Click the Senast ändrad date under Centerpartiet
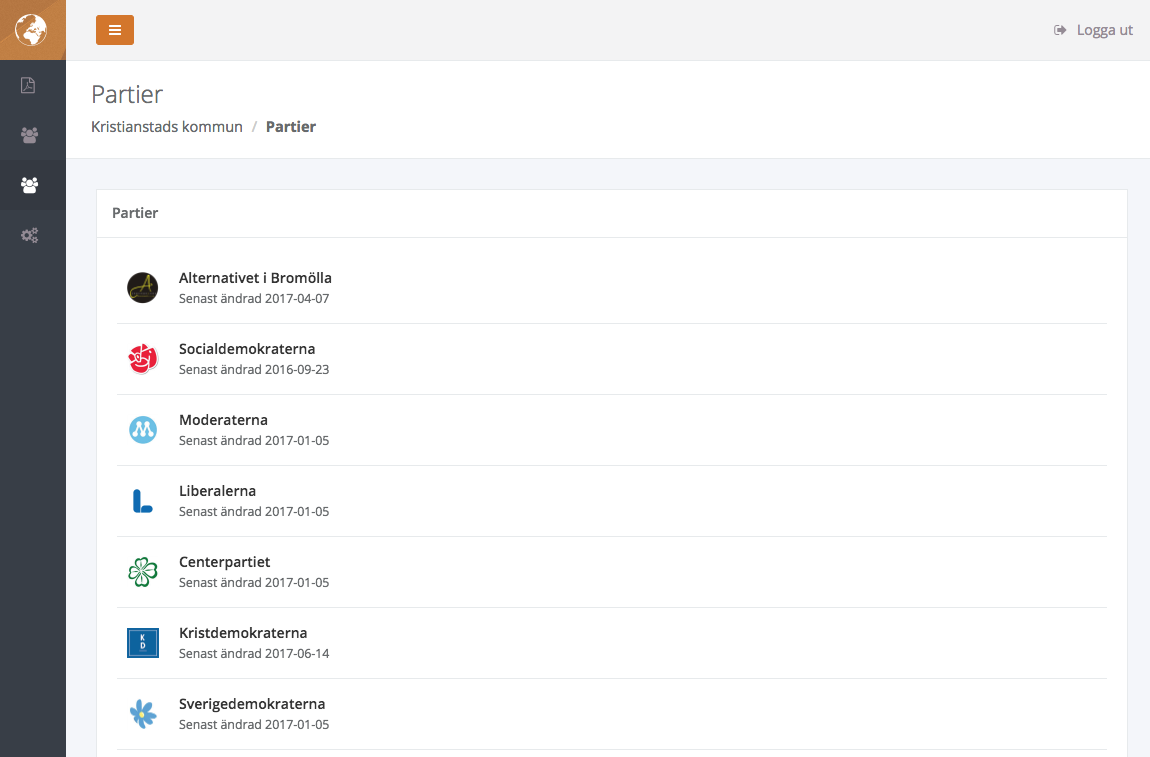Screen dimensions: 1150x757 [x=254, y=583]
